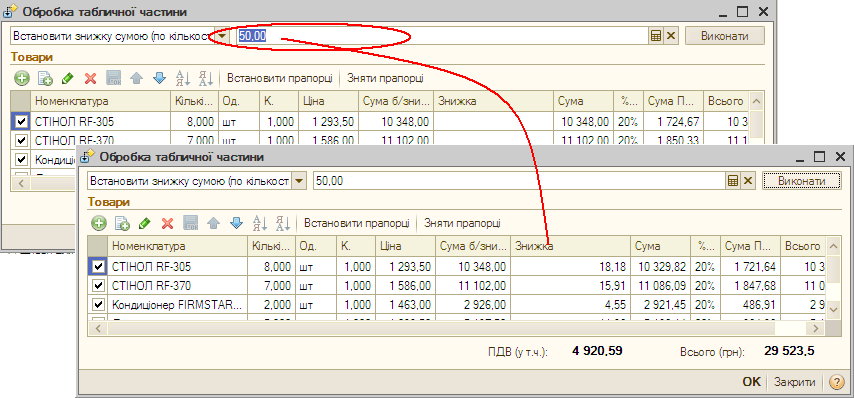Click horizontal scrollbar right arrow in front window

(815, 328)
